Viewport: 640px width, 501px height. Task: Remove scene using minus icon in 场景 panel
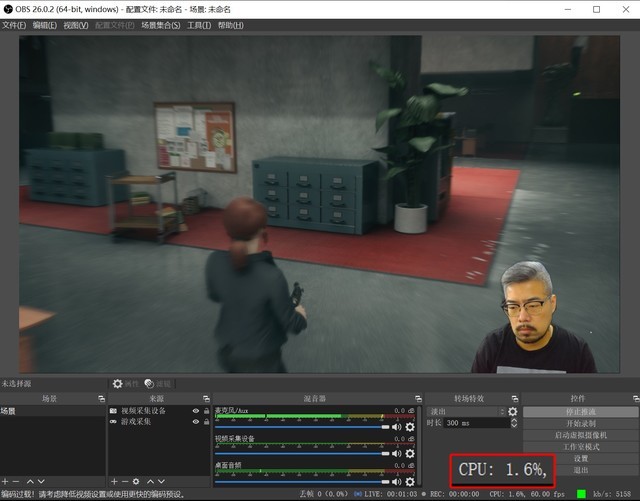16,482
